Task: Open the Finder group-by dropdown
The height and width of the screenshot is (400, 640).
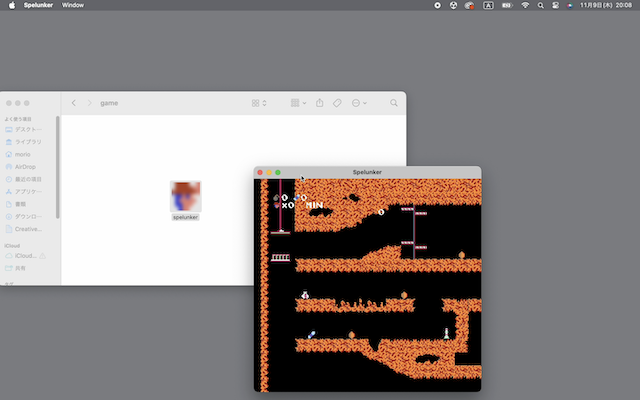Action: point(298,103)
